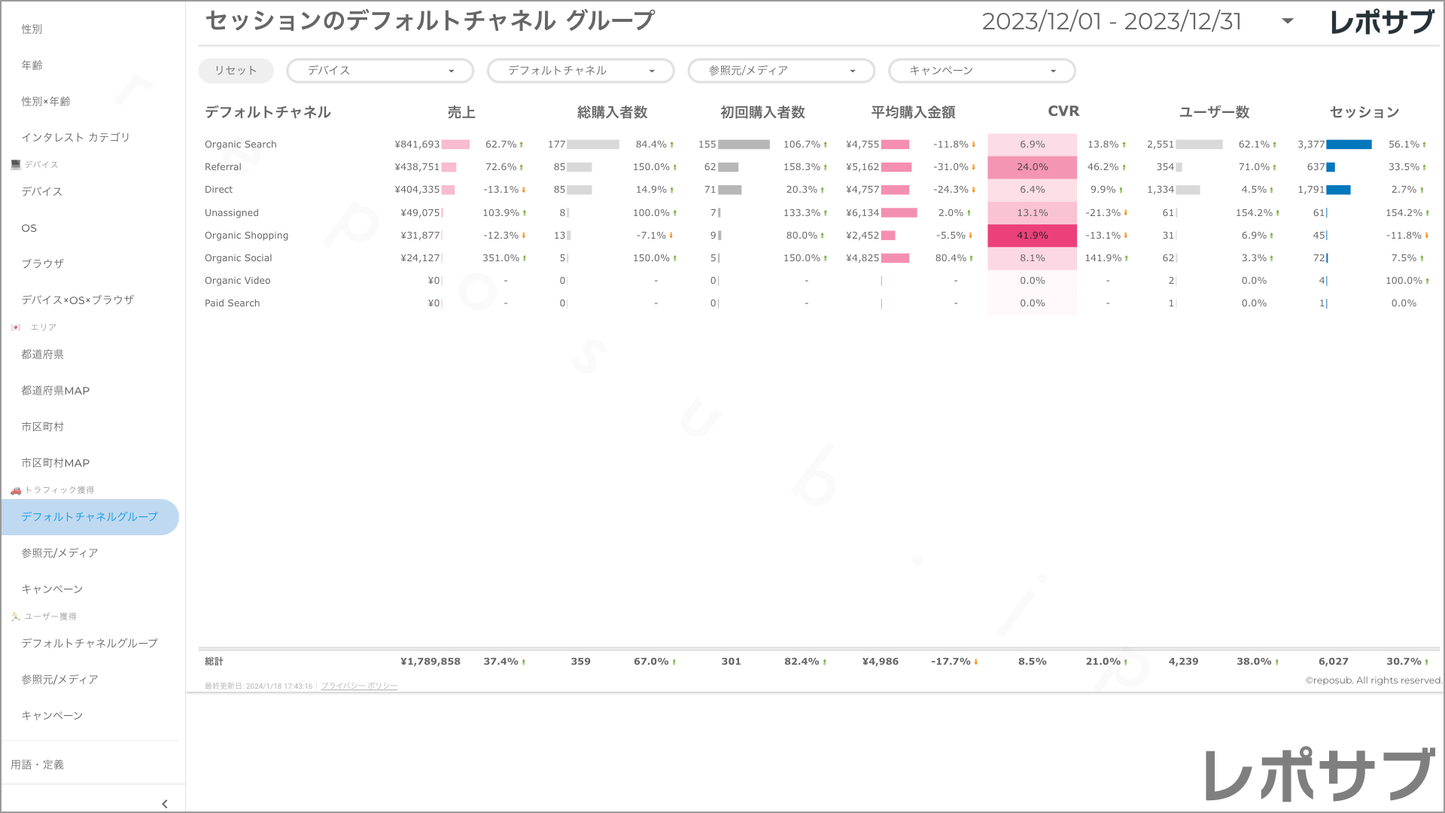Open the date range picker arrow
The height and width of the screenshot is (813, 1445).
(1287, 21)
